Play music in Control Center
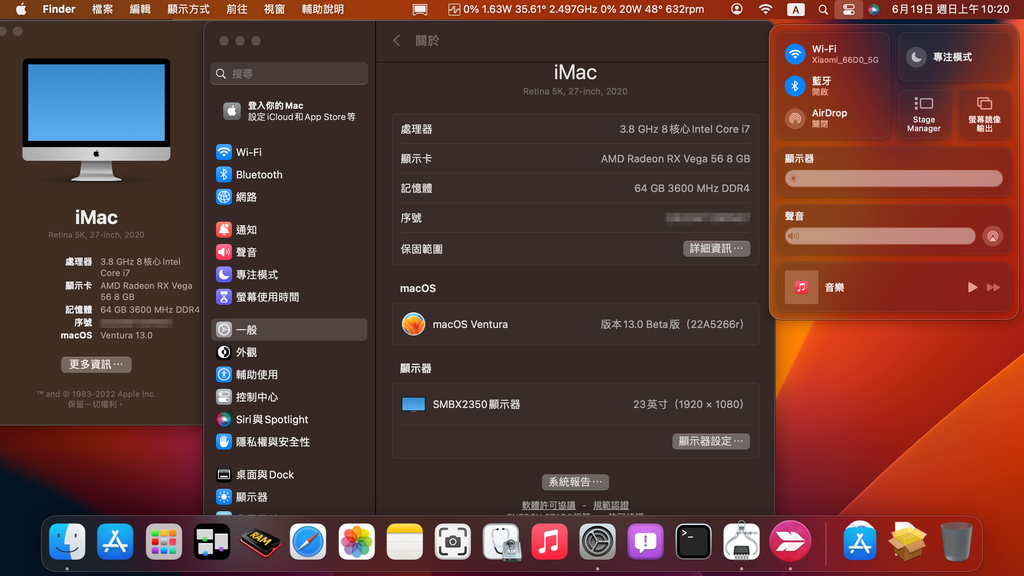 (x=972, y=287)
